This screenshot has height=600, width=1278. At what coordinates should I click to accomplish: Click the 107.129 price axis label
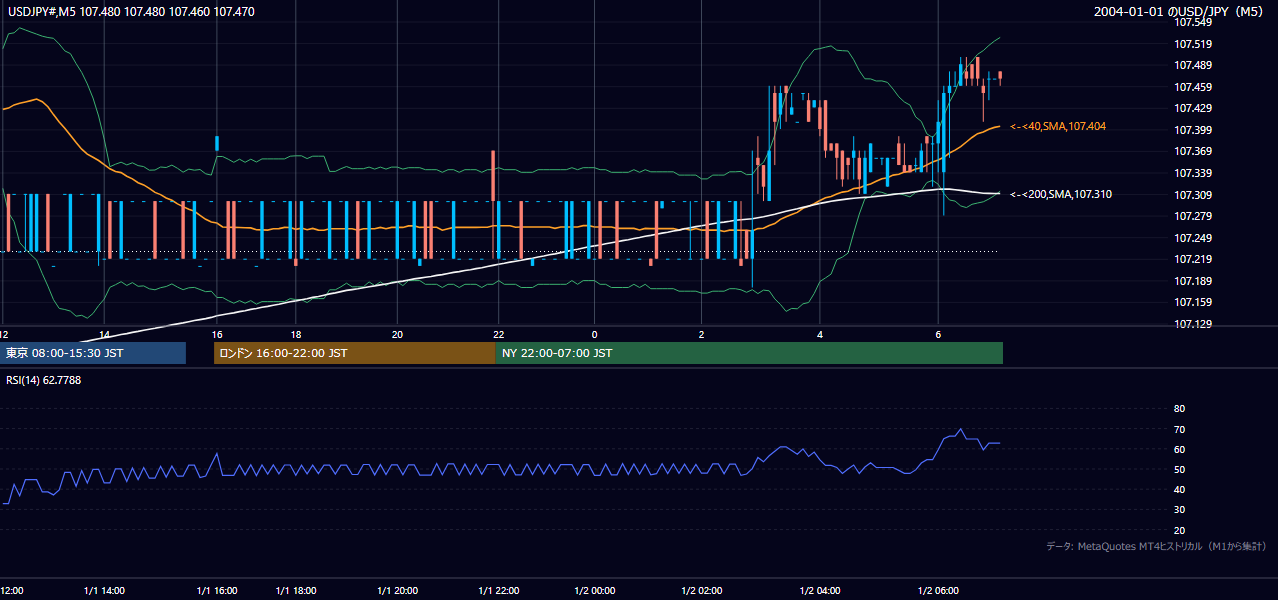click(x=1194, y=324)
